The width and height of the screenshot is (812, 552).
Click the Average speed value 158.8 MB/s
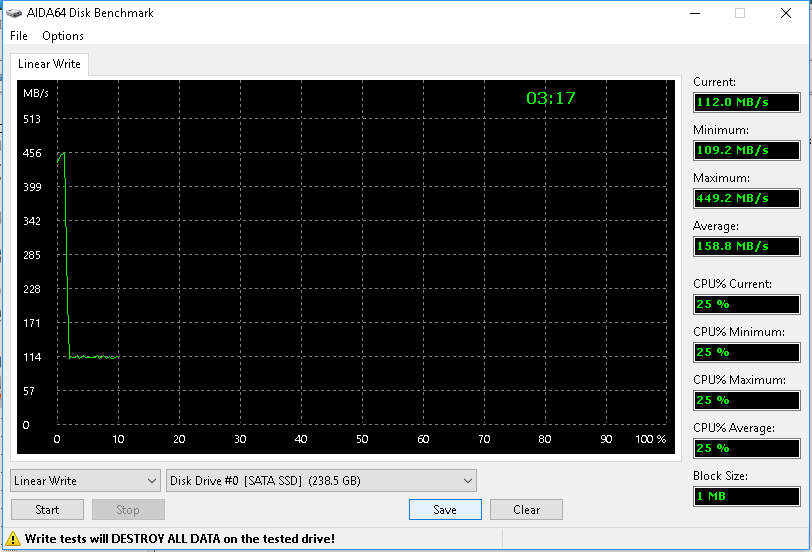pos(746,246)
